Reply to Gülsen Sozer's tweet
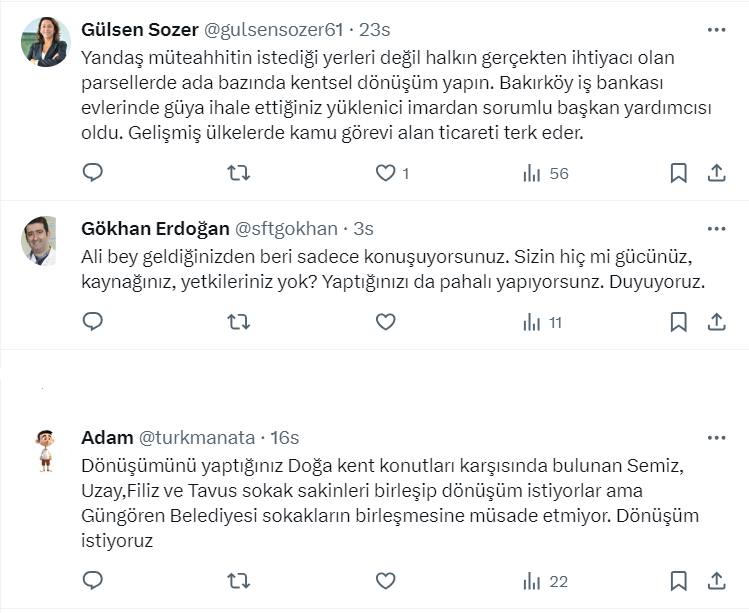The height and width of the screenshot is (613, 749). 93,173
